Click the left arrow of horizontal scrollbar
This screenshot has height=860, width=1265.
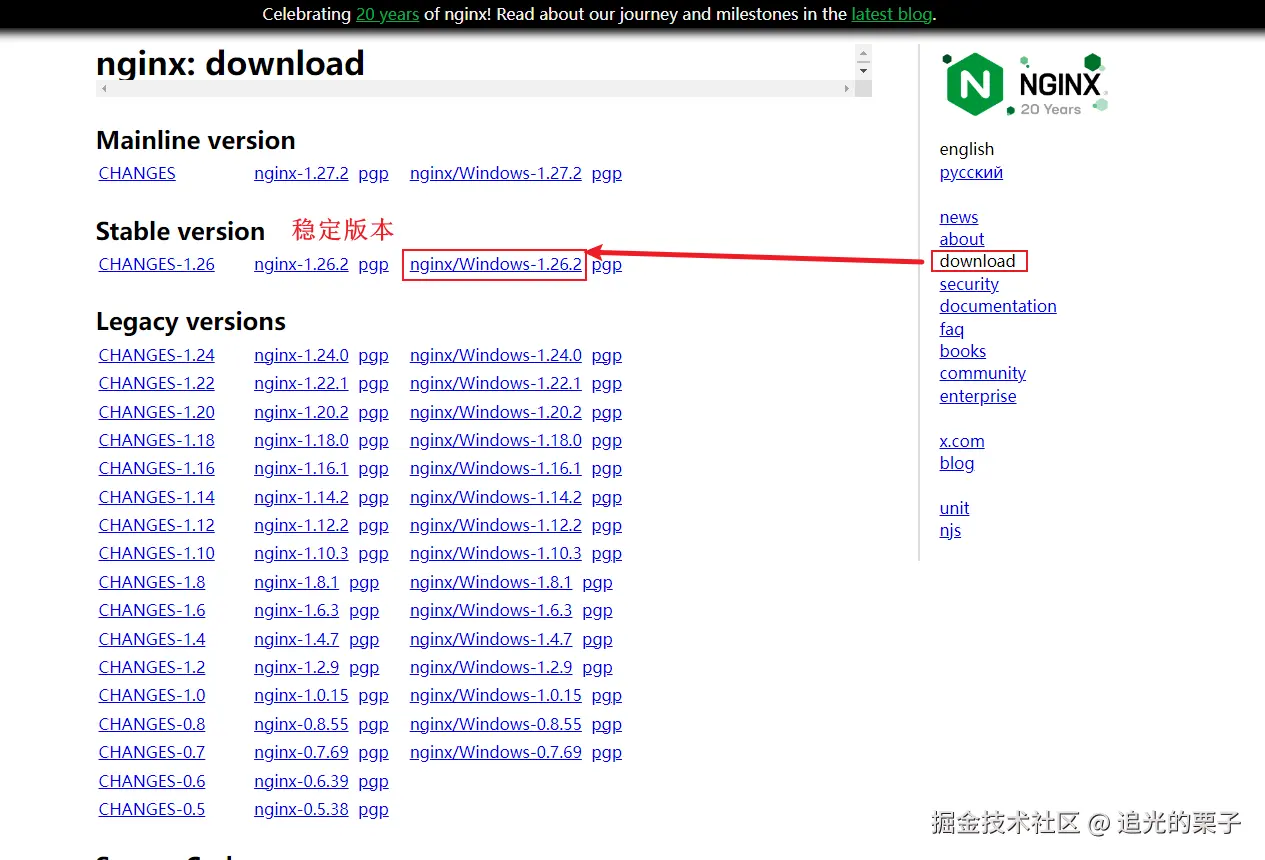(104, 89)
